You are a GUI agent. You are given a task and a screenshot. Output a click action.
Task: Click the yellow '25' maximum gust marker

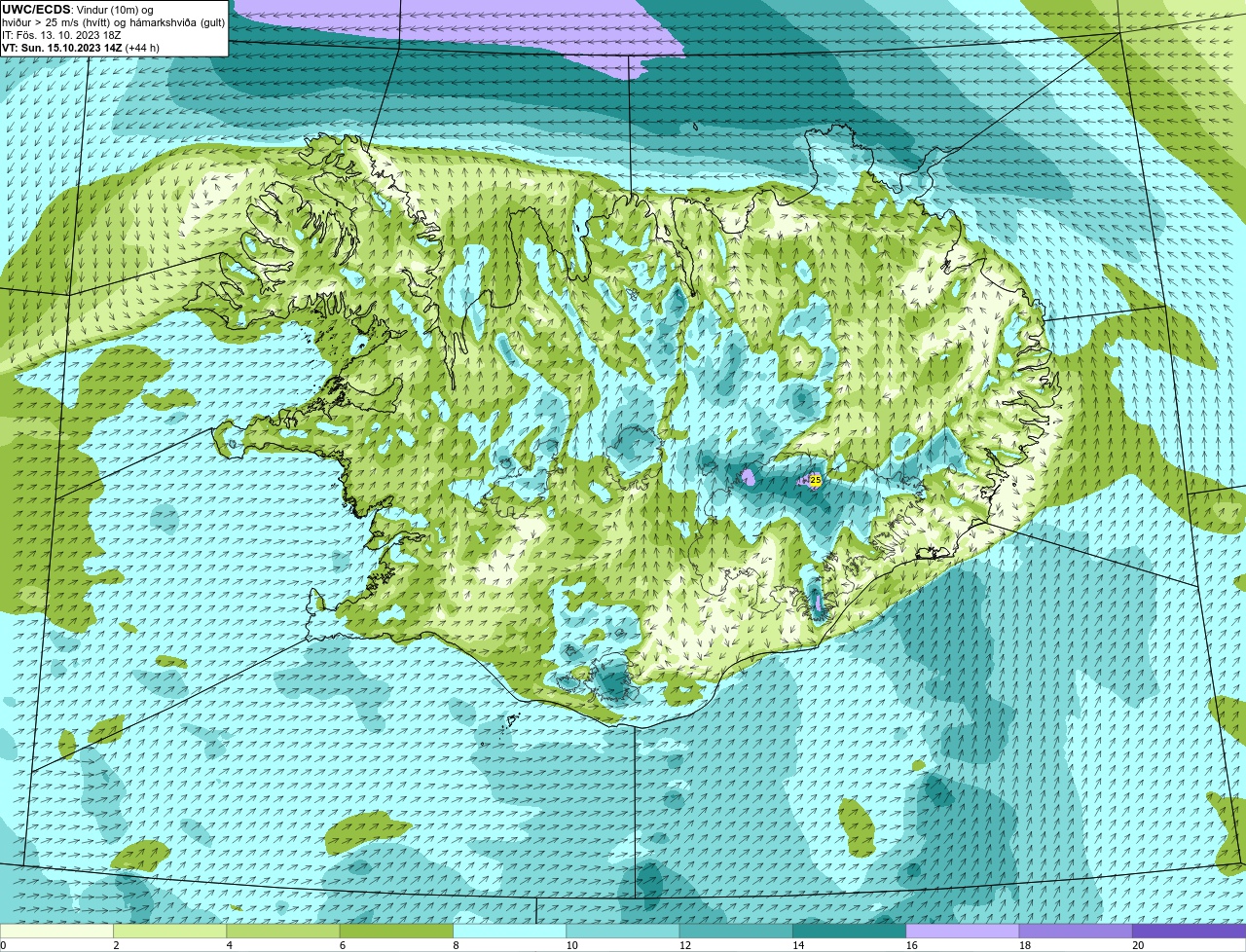coord(816,480)
